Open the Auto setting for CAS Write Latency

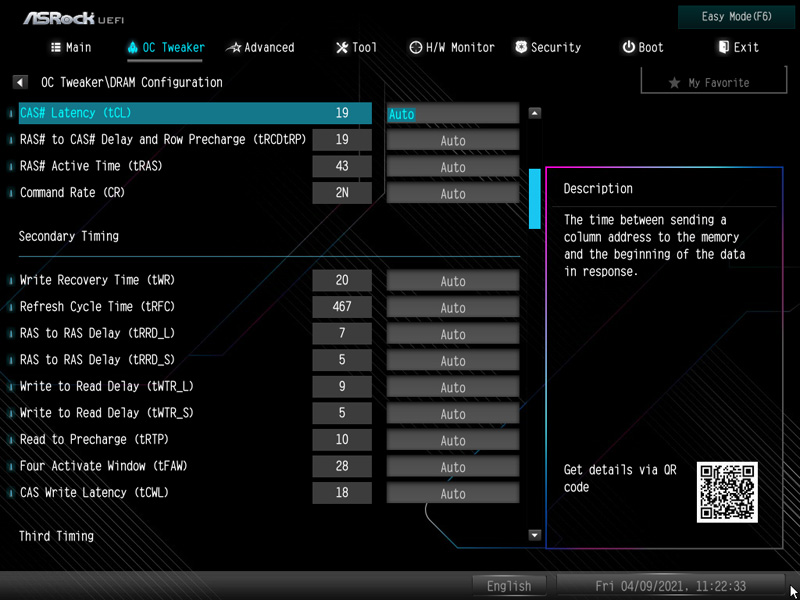453,493
